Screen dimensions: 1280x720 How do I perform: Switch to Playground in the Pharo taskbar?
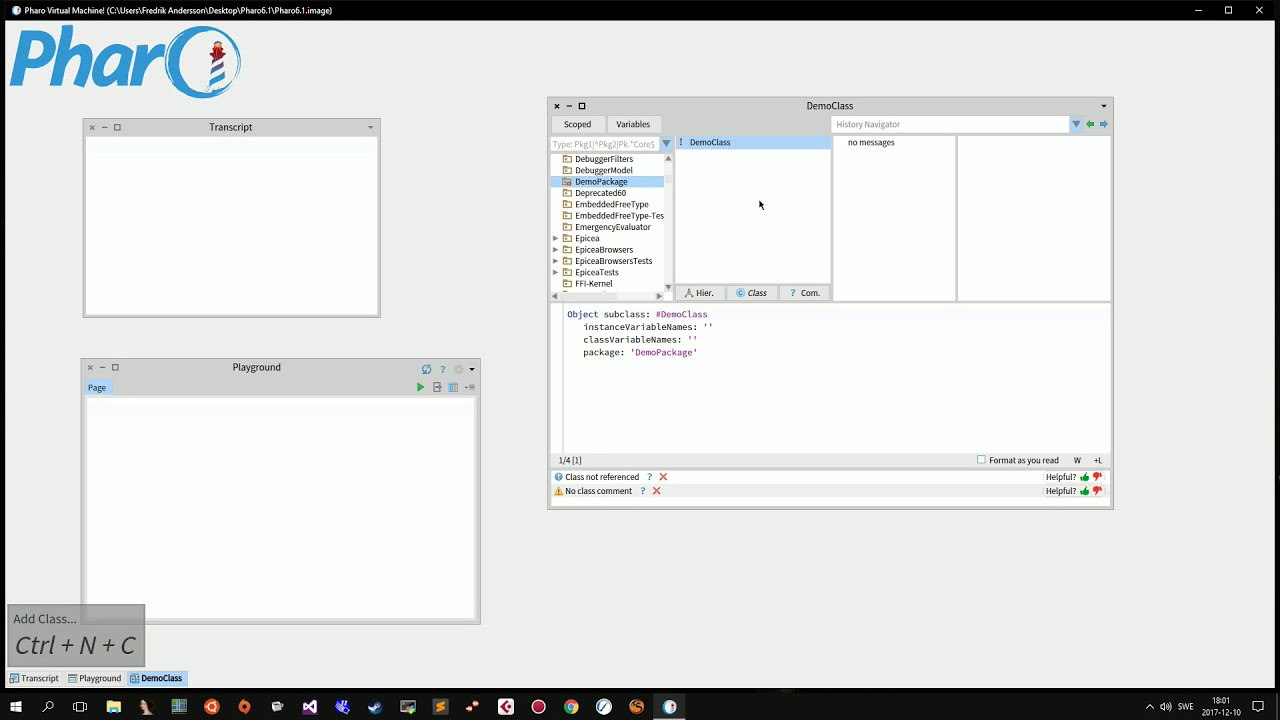tap(94, 678)
